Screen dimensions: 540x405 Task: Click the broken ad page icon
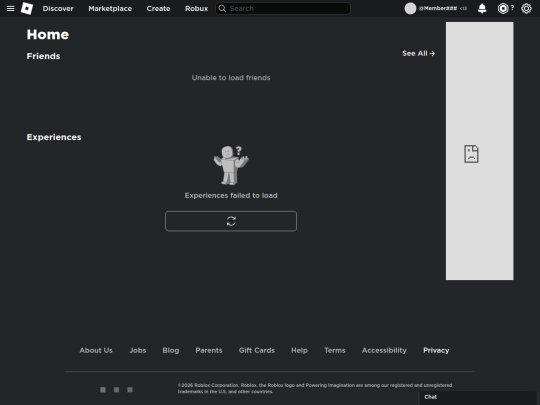(x=471, y=154)
